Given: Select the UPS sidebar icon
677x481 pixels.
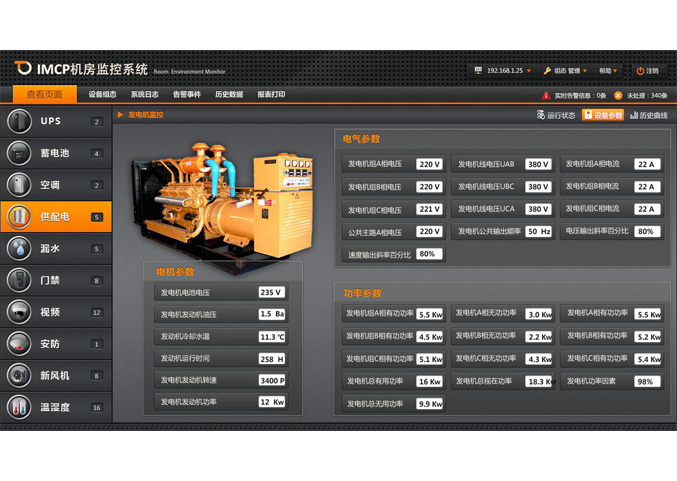Looking at the screenshot, I should [20, 121].
